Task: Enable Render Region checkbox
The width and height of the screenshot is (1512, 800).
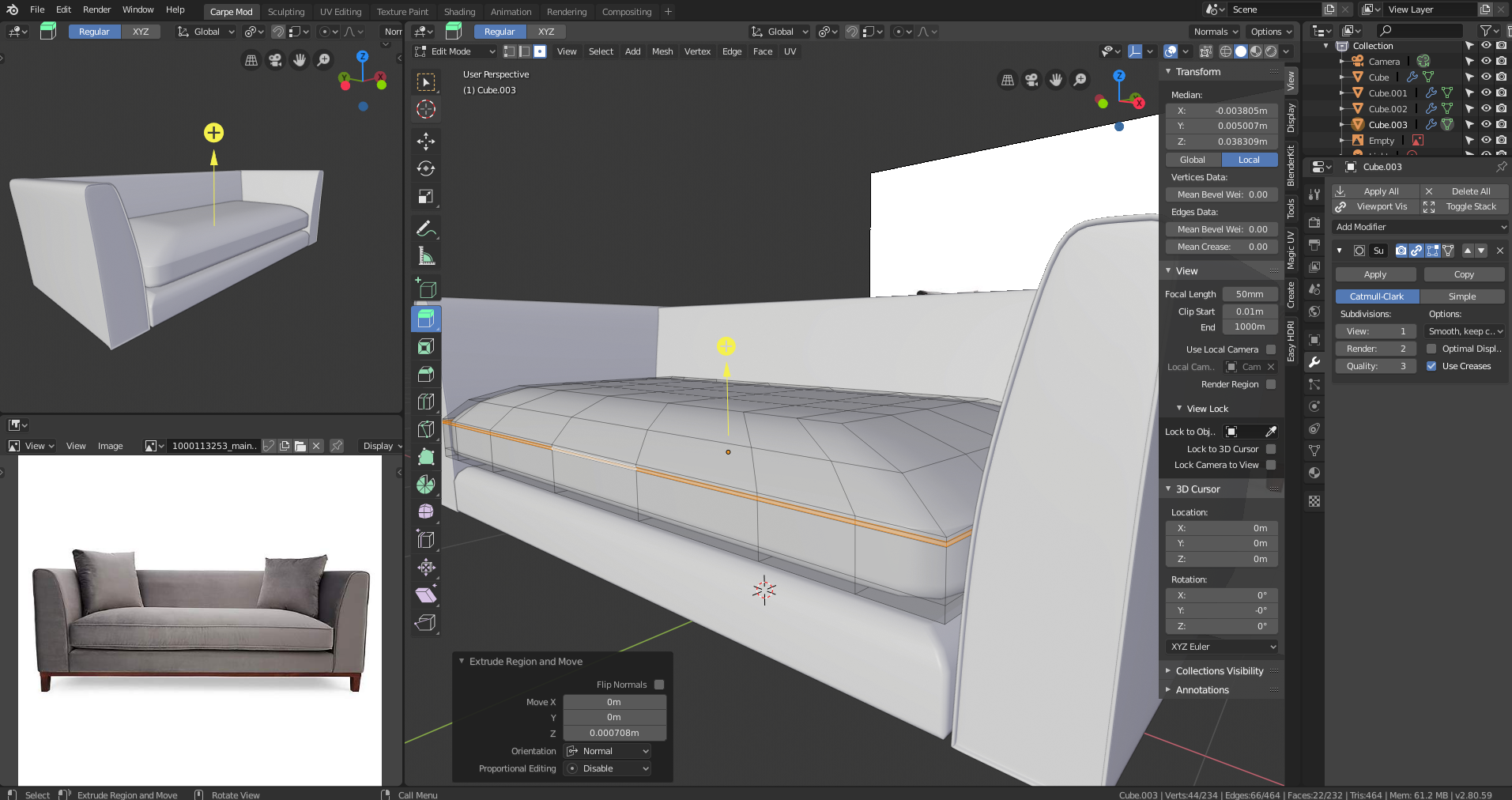Action: tap(1271, 384)
